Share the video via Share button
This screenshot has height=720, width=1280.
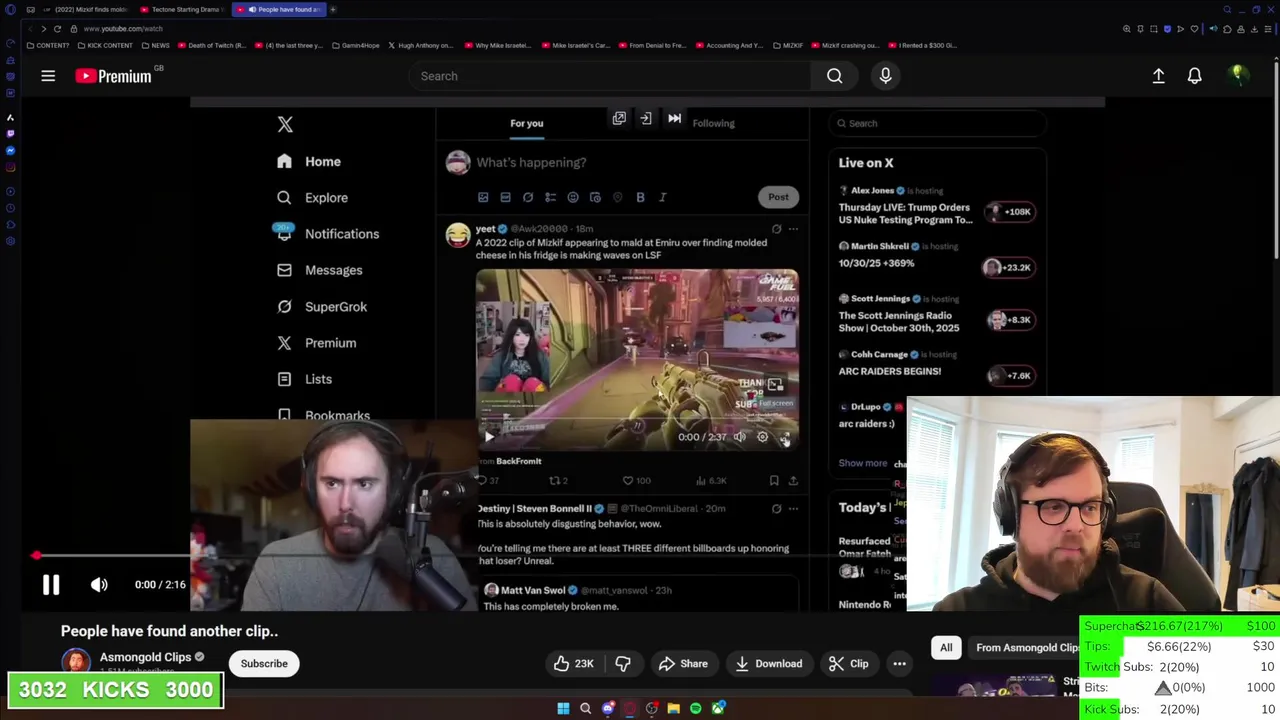(683, 664)
